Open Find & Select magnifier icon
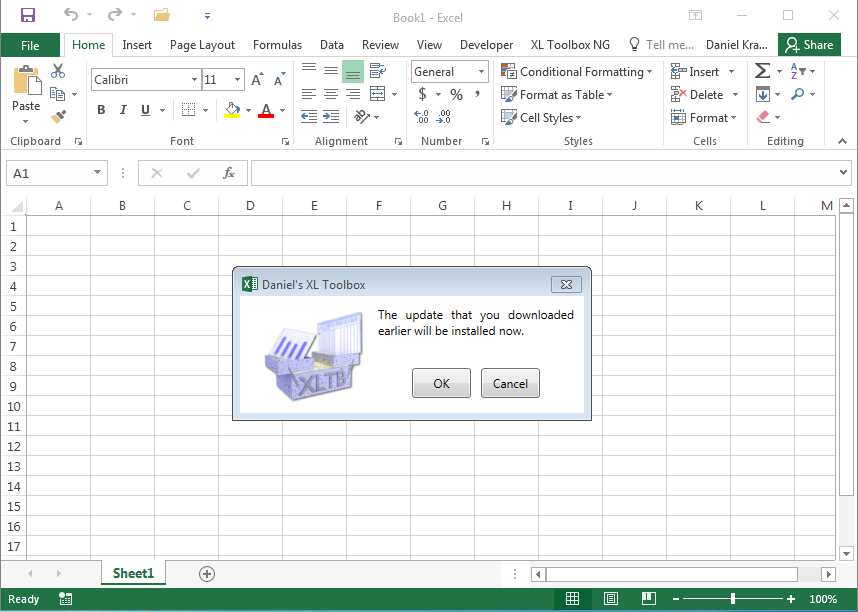Screen dimensions: 858x612 point(797,94)
